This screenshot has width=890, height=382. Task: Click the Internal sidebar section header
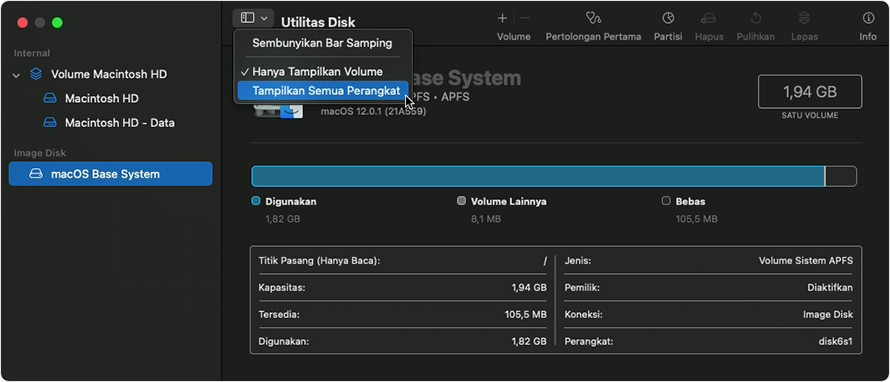32,53
